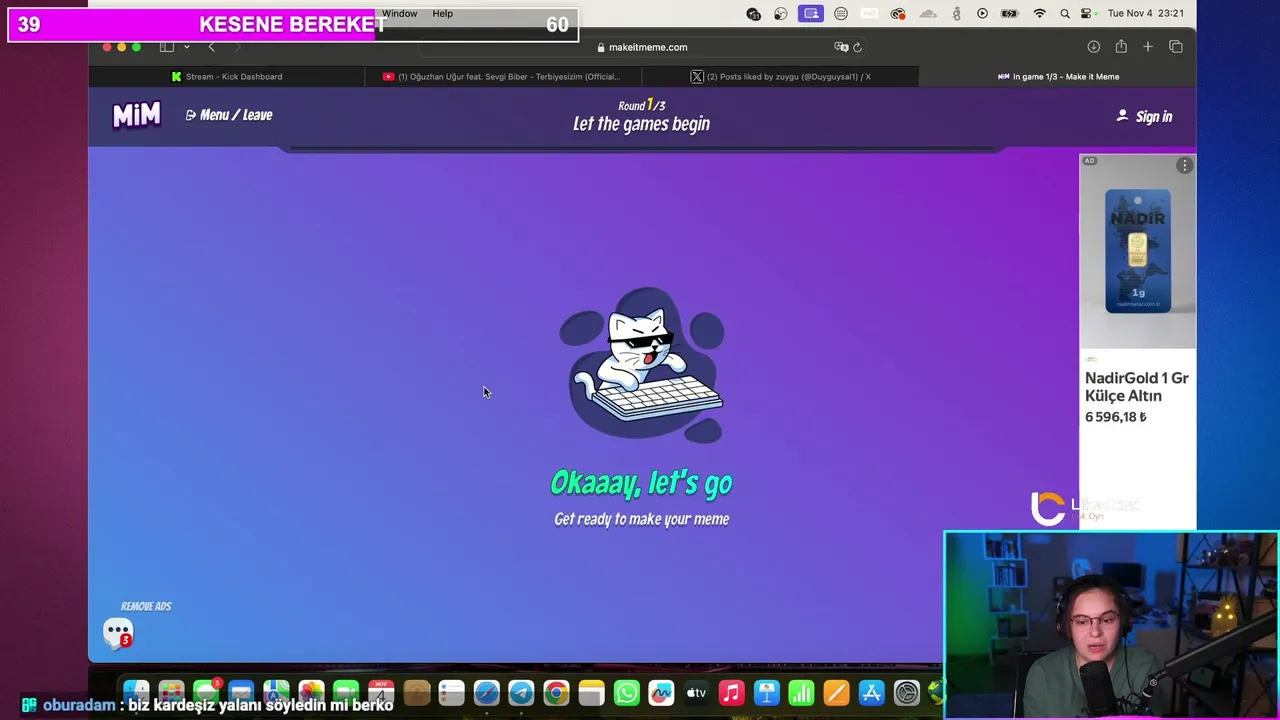Viewport: 1280px width, 720px height.
Task: Open the Window menu
Action: [x=399, y=14]
